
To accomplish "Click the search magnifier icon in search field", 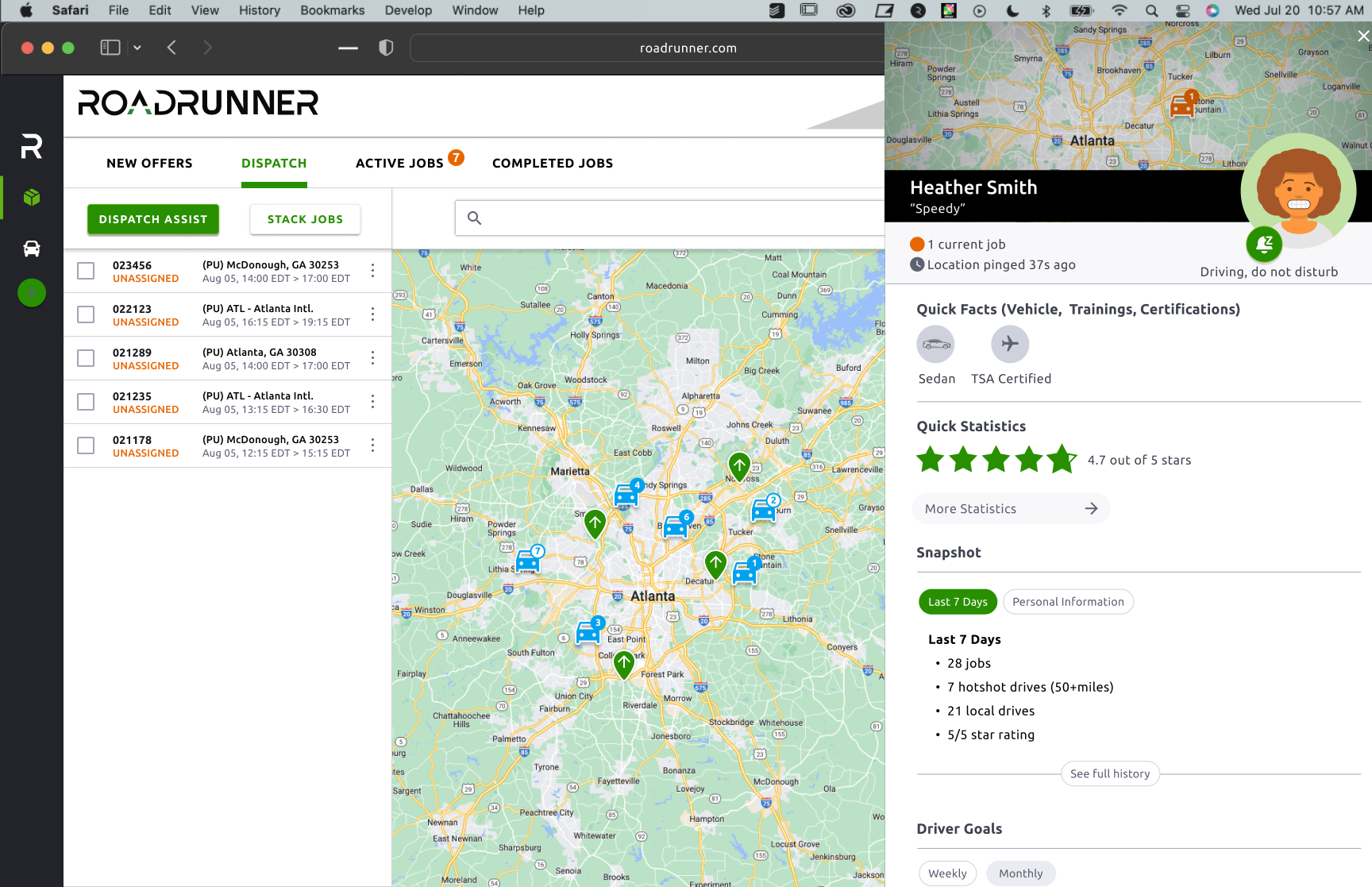I will click(474, 218).
